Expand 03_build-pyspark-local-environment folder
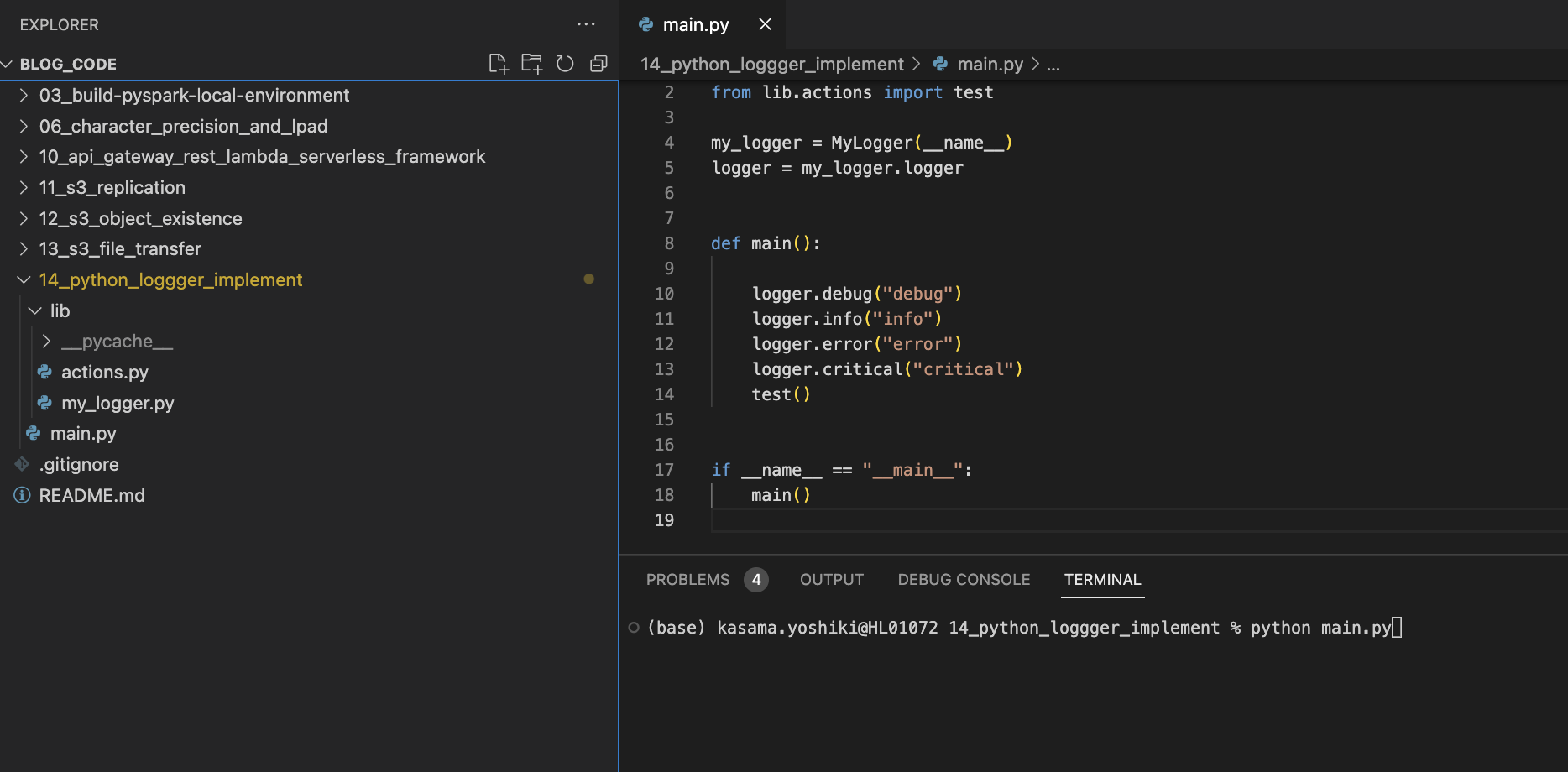 [x=24, y=95]
